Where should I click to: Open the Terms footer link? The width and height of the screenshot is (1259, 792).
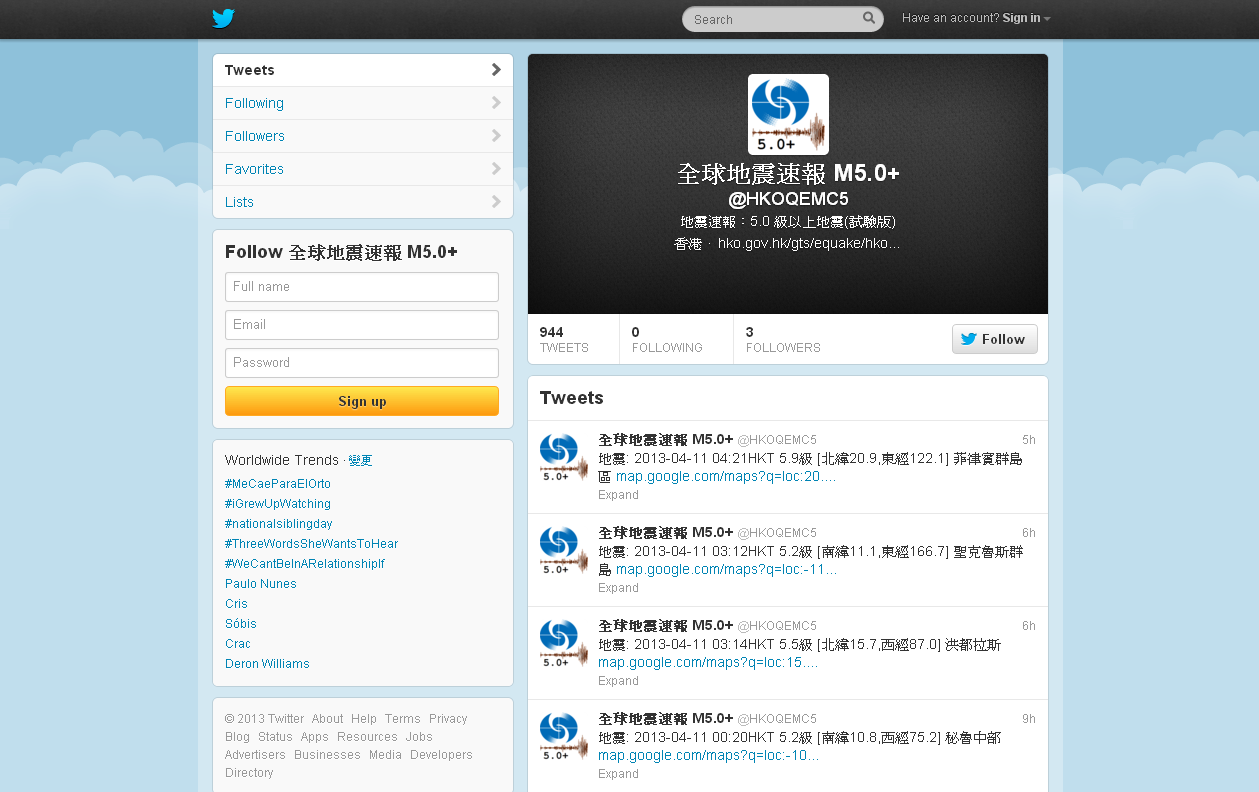(402, 719)
